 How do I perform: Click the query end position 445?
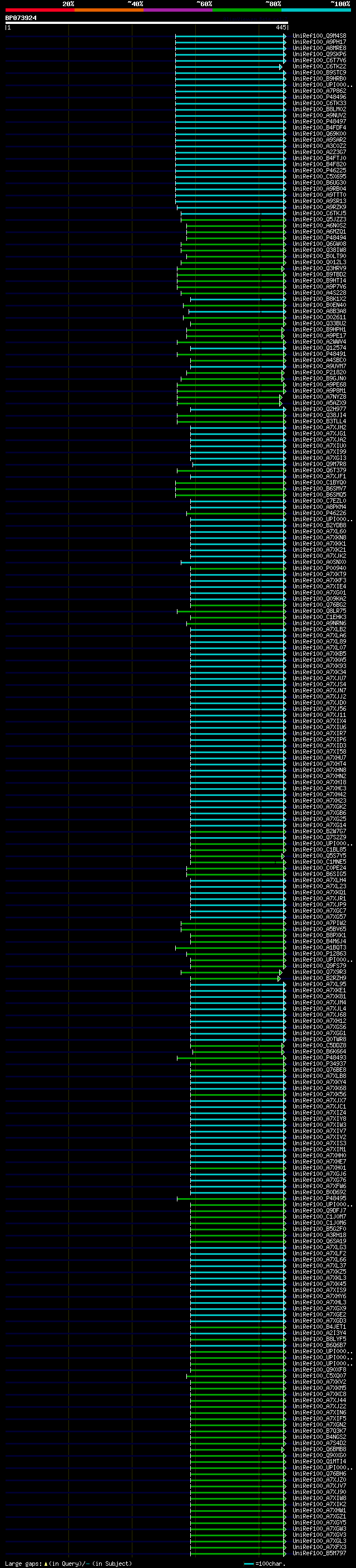coord(280,27)
